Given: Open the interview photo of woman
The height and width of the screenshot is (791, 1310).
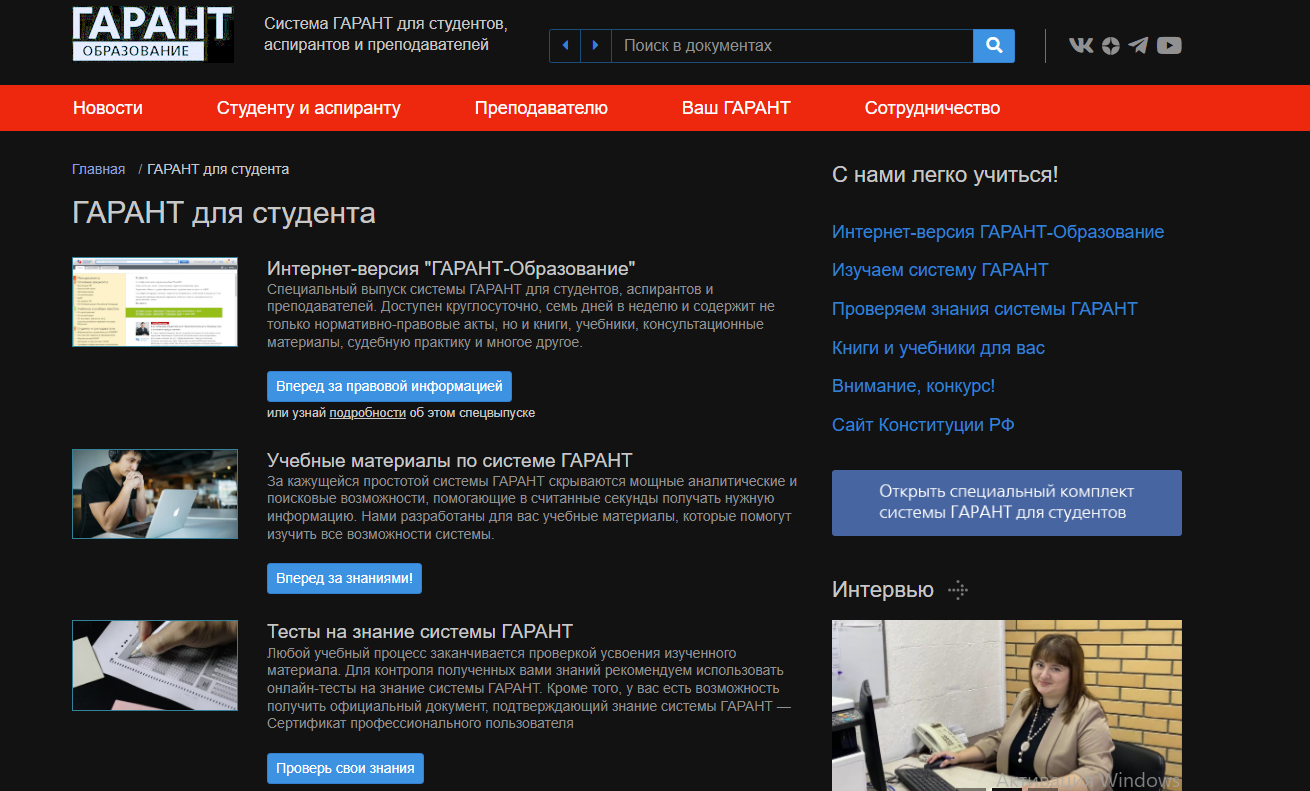Looking at the screenshot, I should tap(1007, 705).
